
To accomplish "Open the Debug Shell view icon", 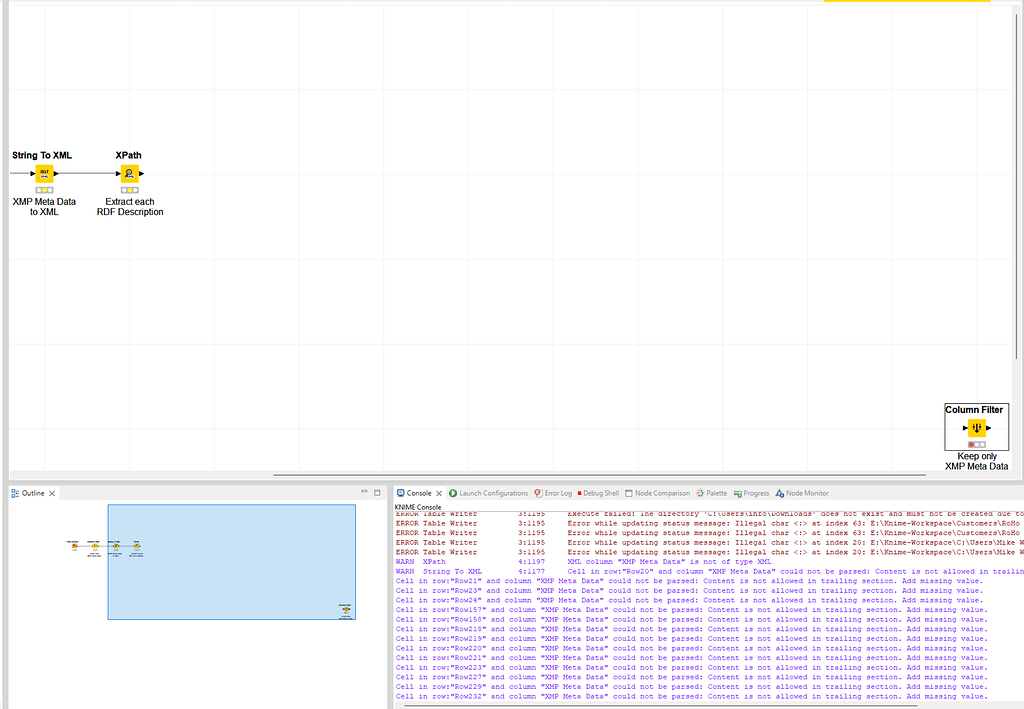I will [x=581, y=492].
